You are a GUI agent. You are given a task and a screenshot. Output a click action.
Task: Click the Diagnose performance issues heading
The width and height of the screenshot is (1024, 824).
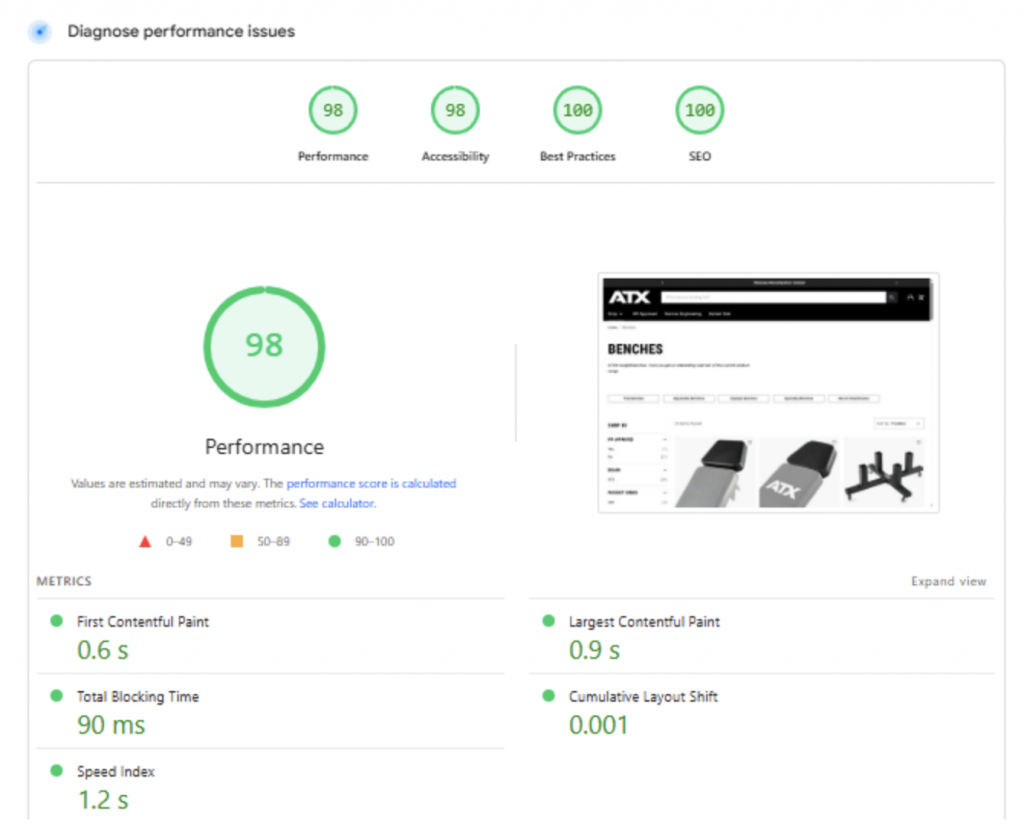pos(181,31)
